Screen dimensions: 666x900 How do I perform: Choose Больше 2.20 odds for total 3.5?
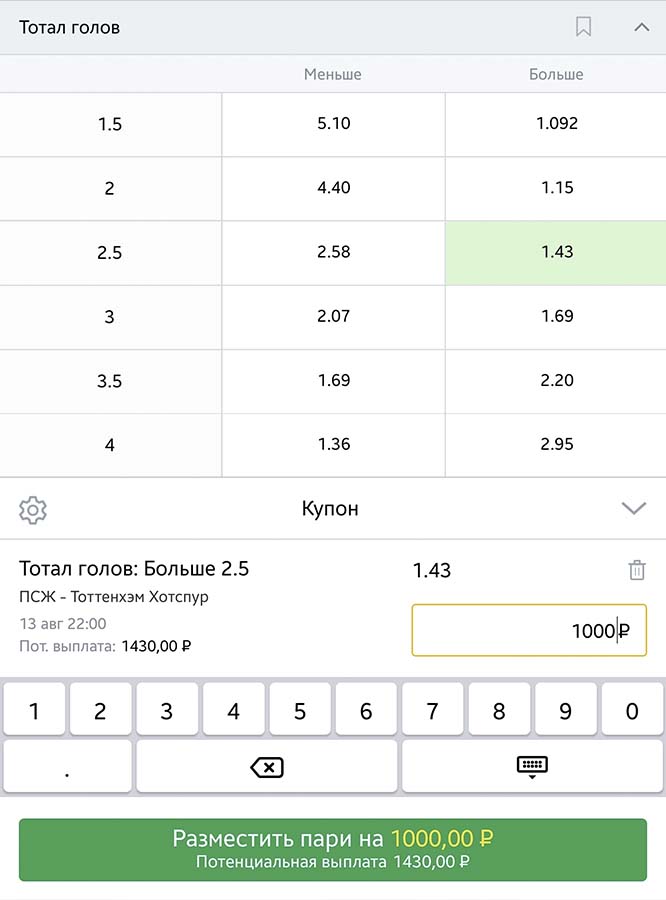point(556,381)
